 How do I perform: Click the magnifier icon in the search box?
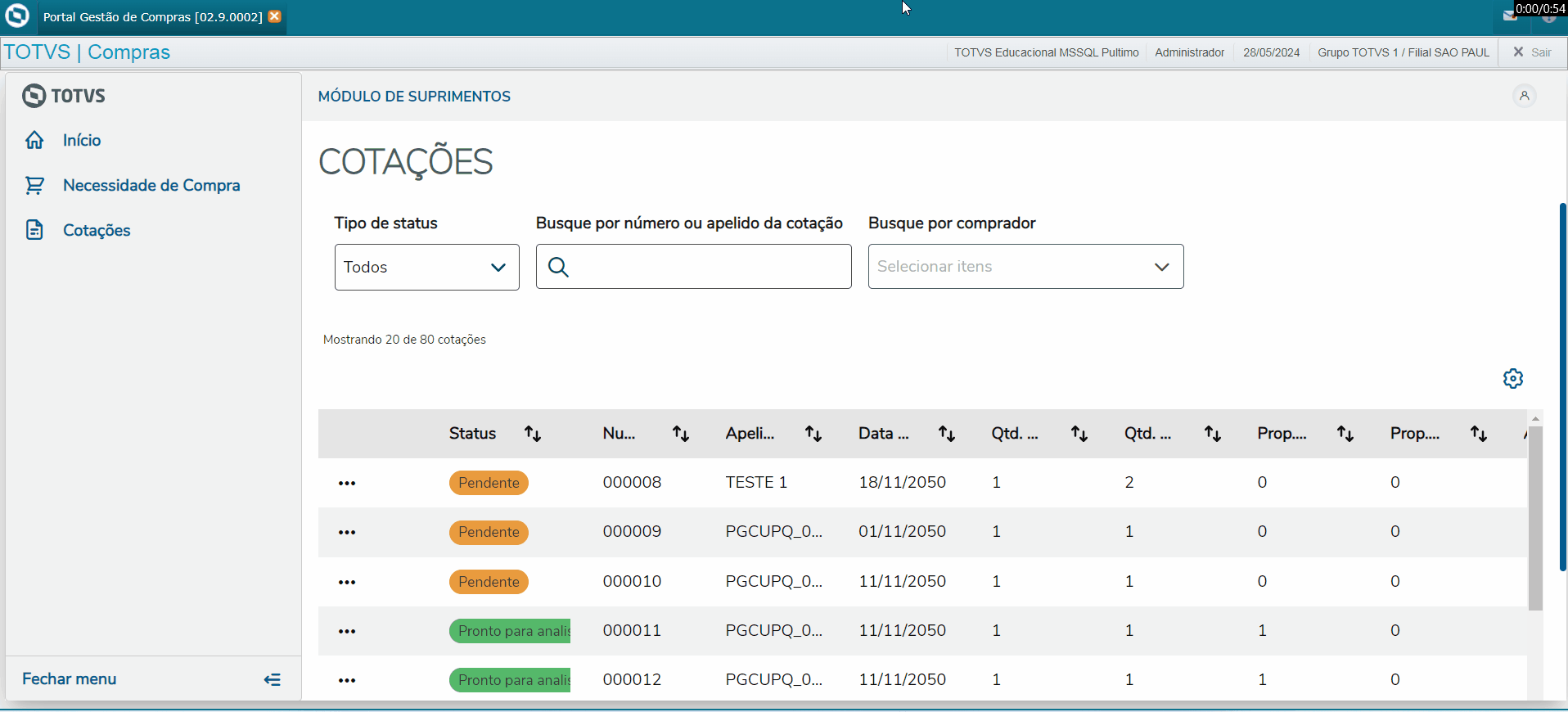click(x=558, y=267)
